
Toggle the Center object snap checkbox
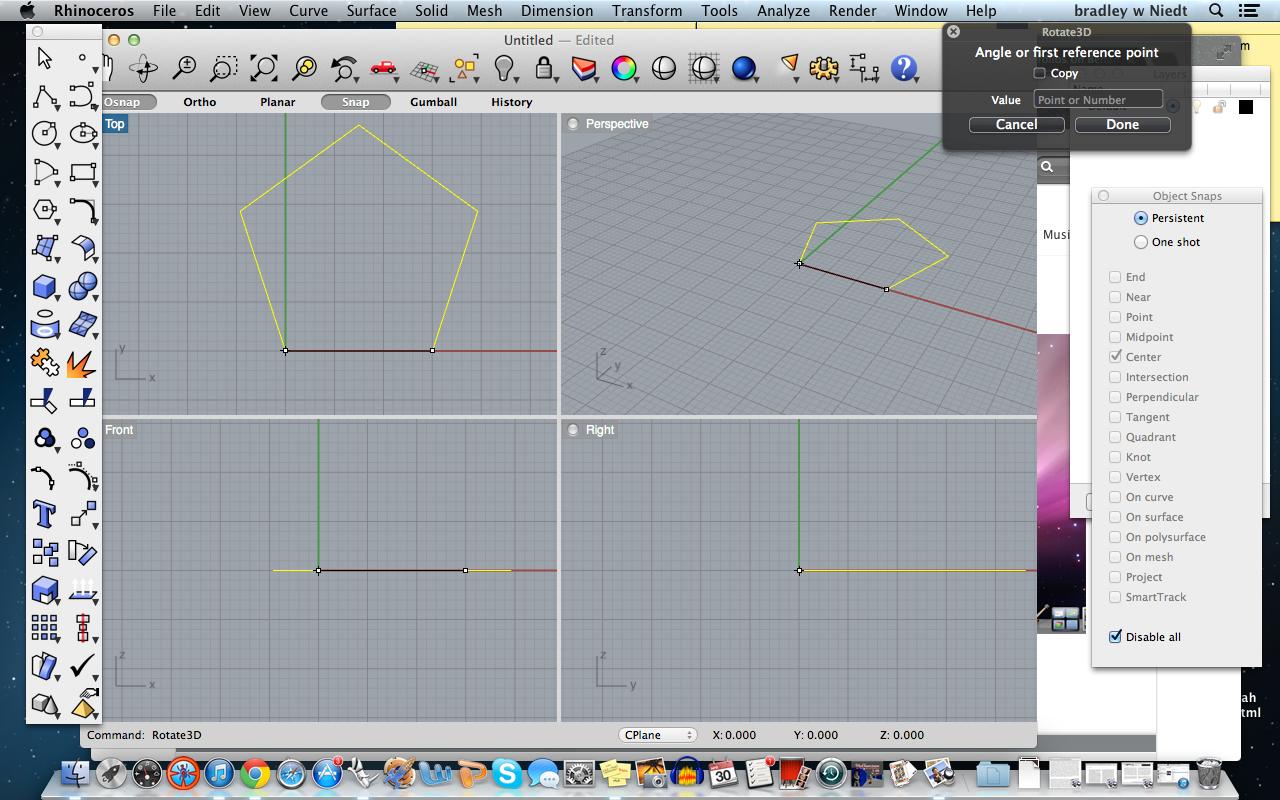point(1115,357)
